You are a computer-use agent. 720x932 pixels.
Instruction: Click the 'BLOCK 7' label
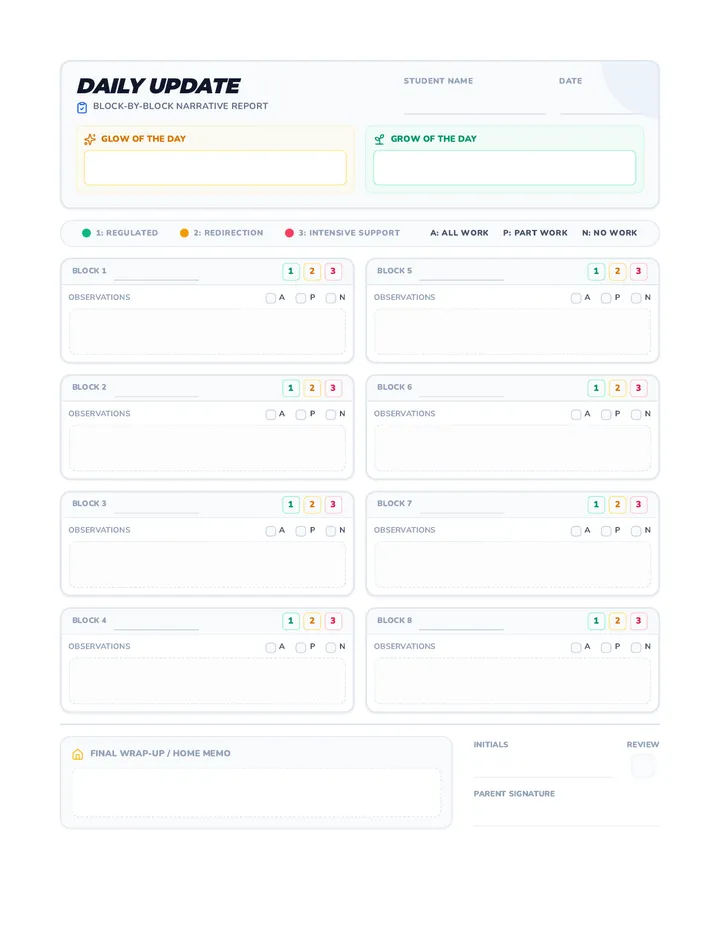(x=394, y=503)
